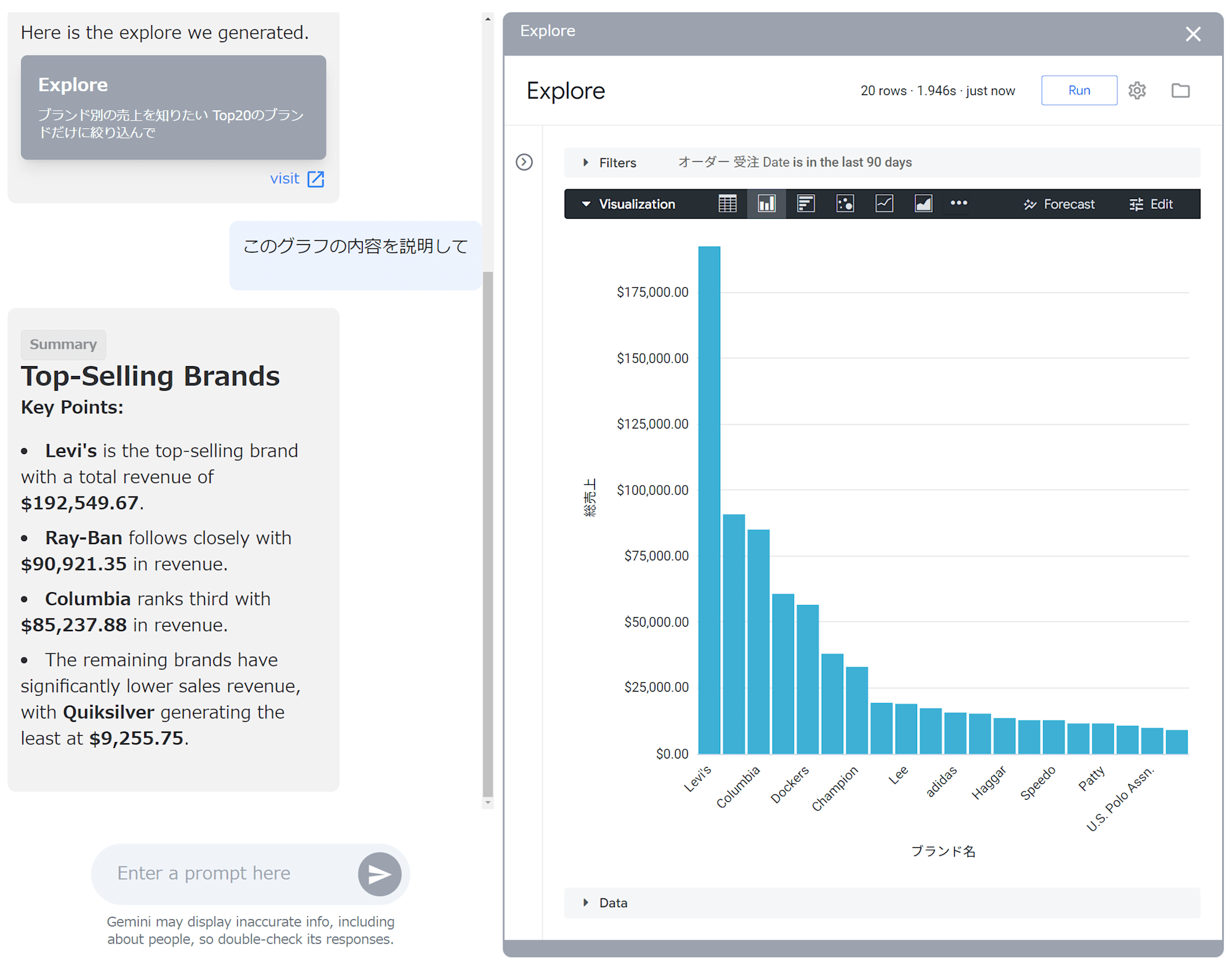Click the 'Speedo' axis label

[x=1038, y=783]
